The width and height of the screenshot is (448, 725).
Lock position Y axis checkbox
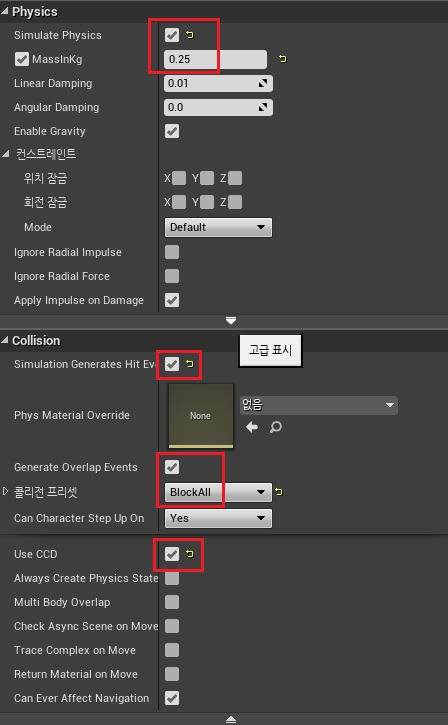(207, 178)
